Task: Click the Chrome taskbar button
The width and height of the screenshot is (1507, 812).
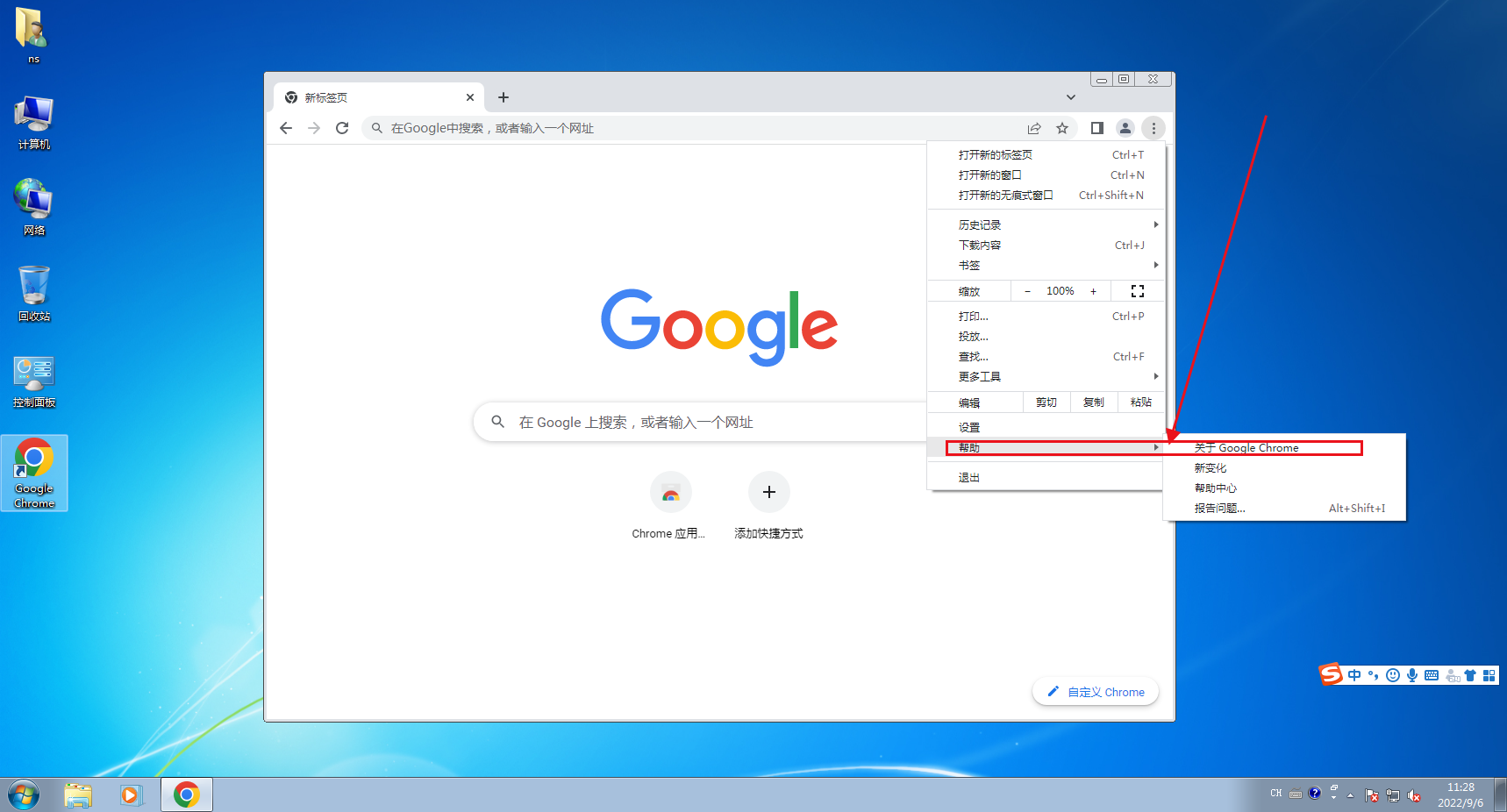Action: [186, 795]
